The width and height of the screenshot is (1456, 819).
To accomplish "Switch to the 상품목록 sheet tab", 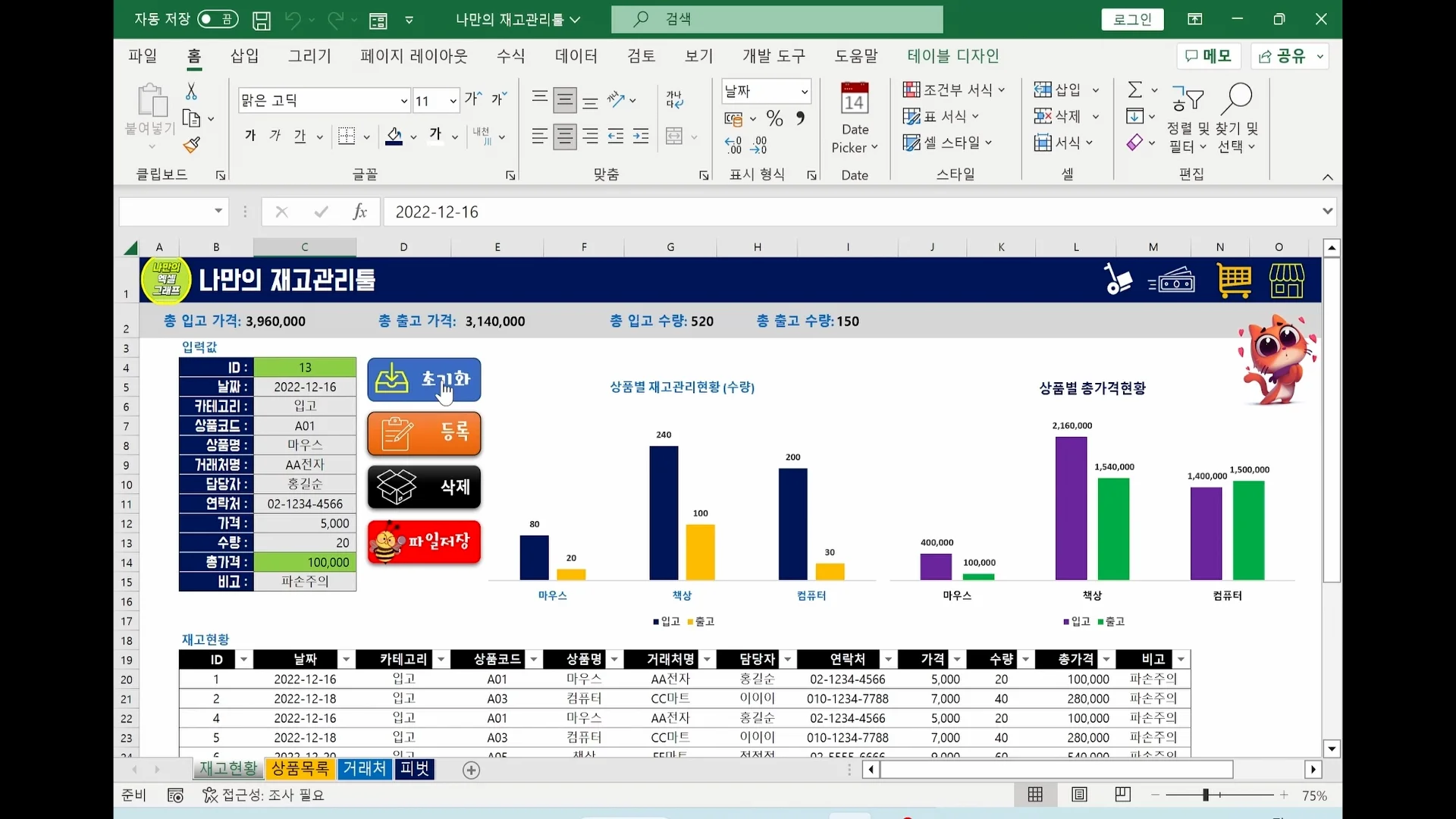I will 300,769.
